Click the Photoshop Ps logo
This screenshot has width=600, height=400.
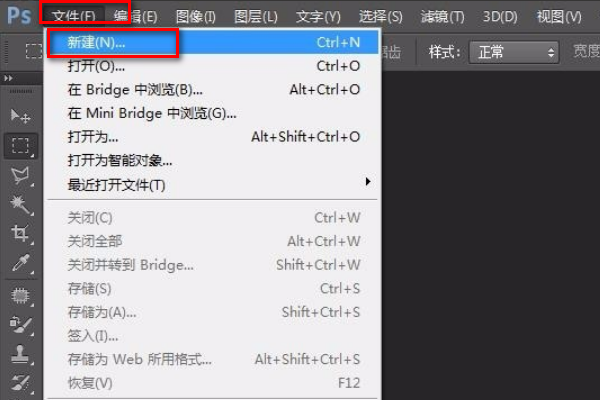[x=19, y=16]
